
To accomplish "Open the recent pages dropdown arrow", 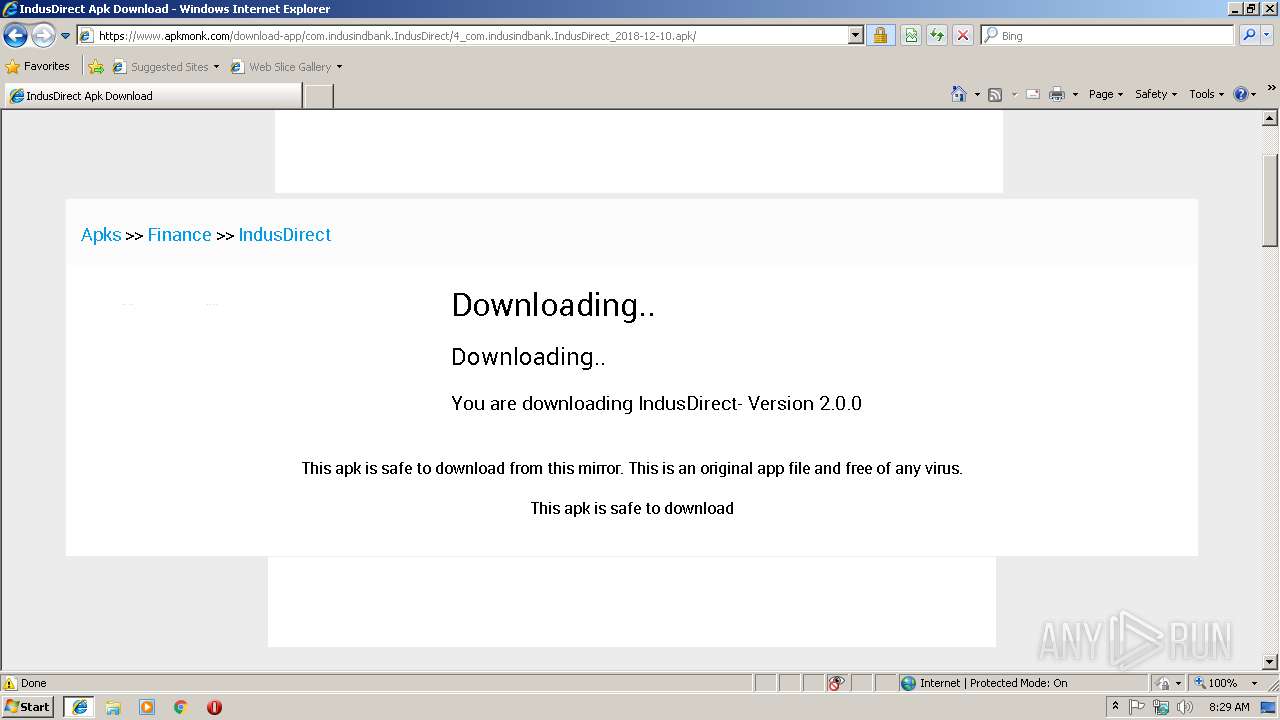I will click(x=66, y=36).
